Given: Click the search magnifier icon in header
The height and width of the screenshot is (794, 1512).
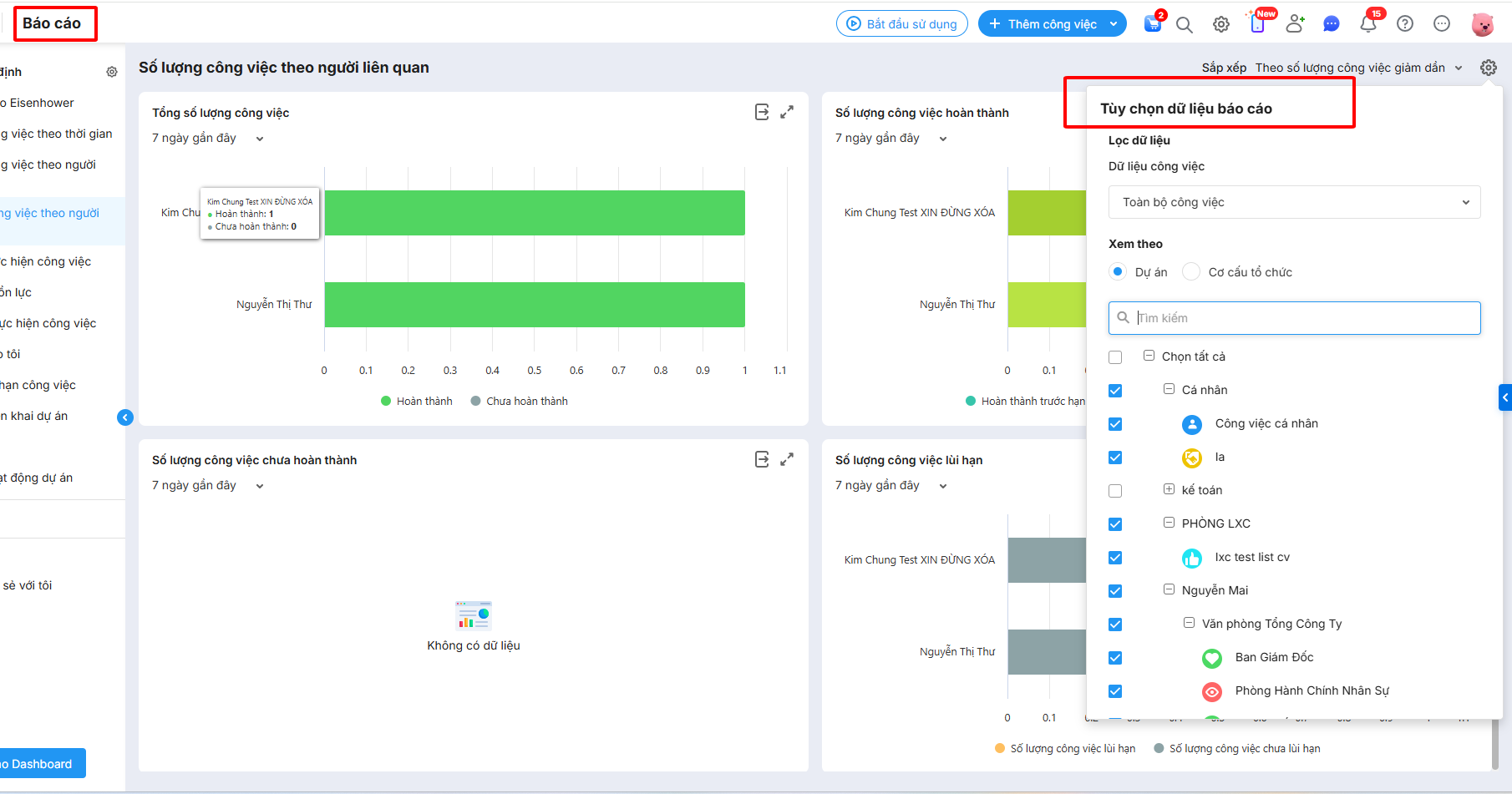Looking at the screenshot, I should [1184, 25].
